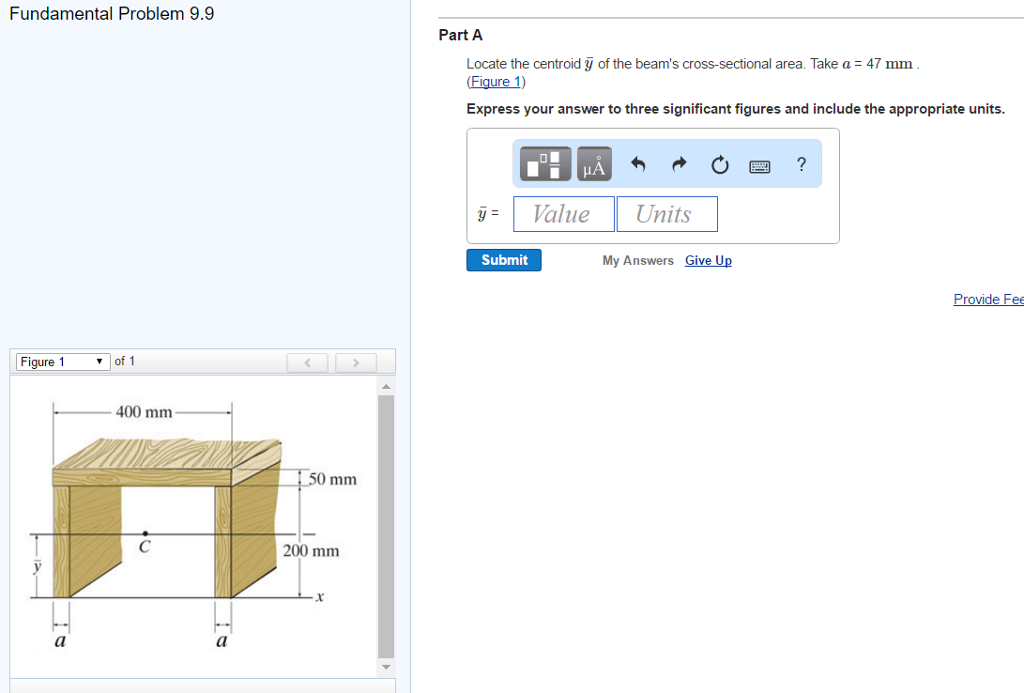The width and height of the screenshot is (1024, 693).
Task: Click the 'Part A' heading
Action: pyautogui.click(x=460, y=35)
